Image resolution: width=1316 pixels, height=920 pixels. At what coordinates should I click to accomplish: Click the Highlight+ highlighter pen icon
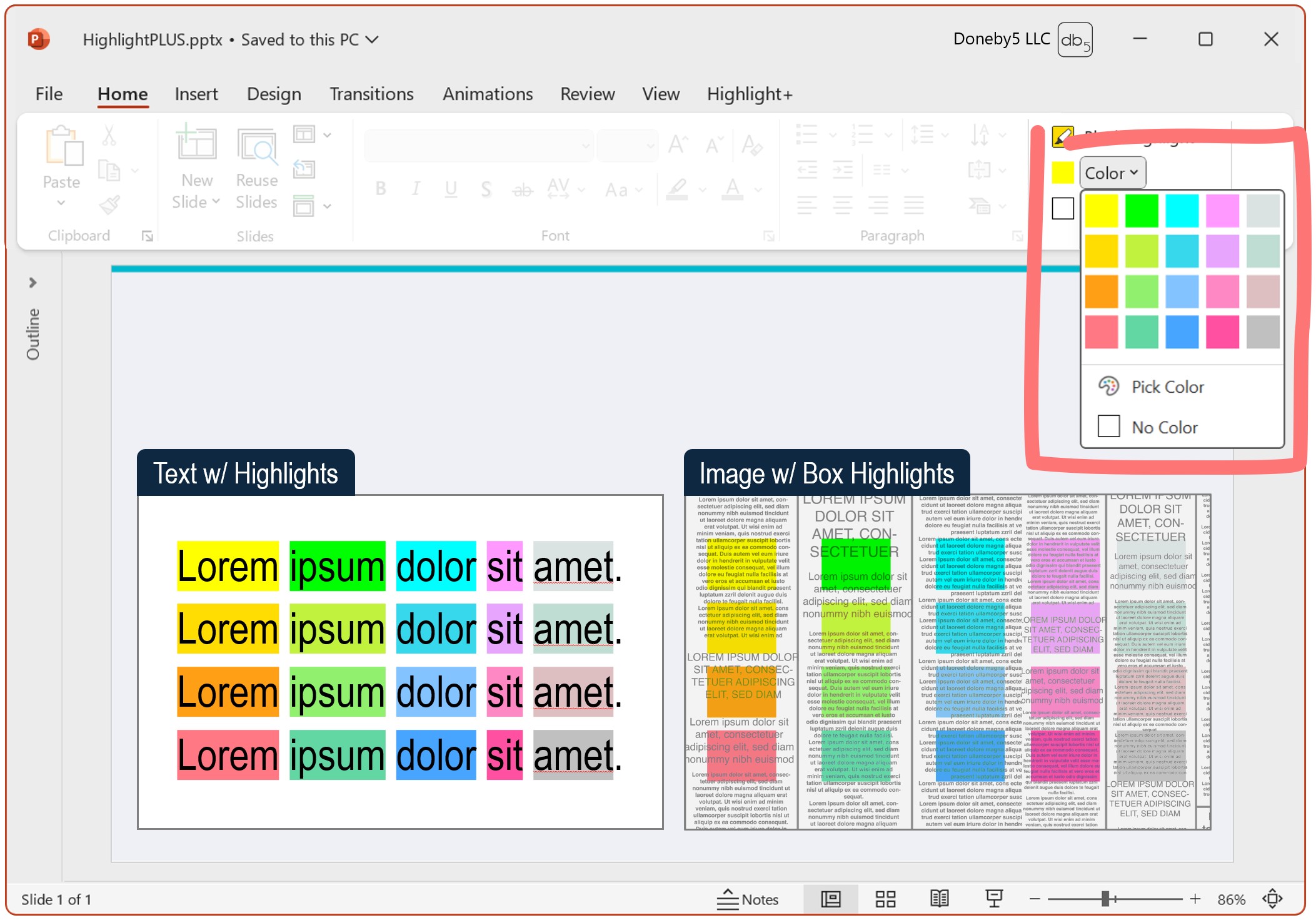[1062, 137]
